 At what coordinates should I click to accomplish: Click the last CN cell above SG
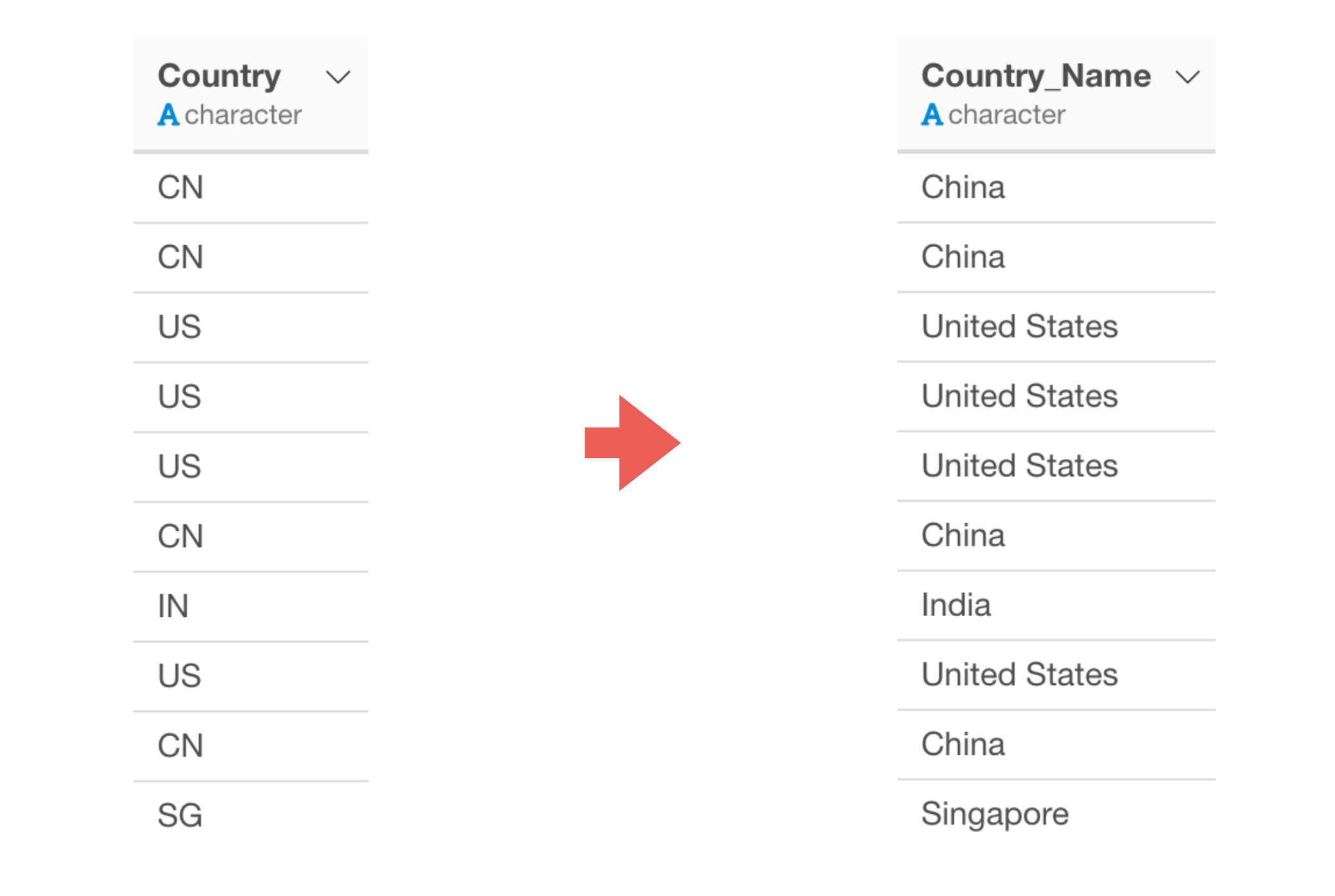tap(251, 746)
